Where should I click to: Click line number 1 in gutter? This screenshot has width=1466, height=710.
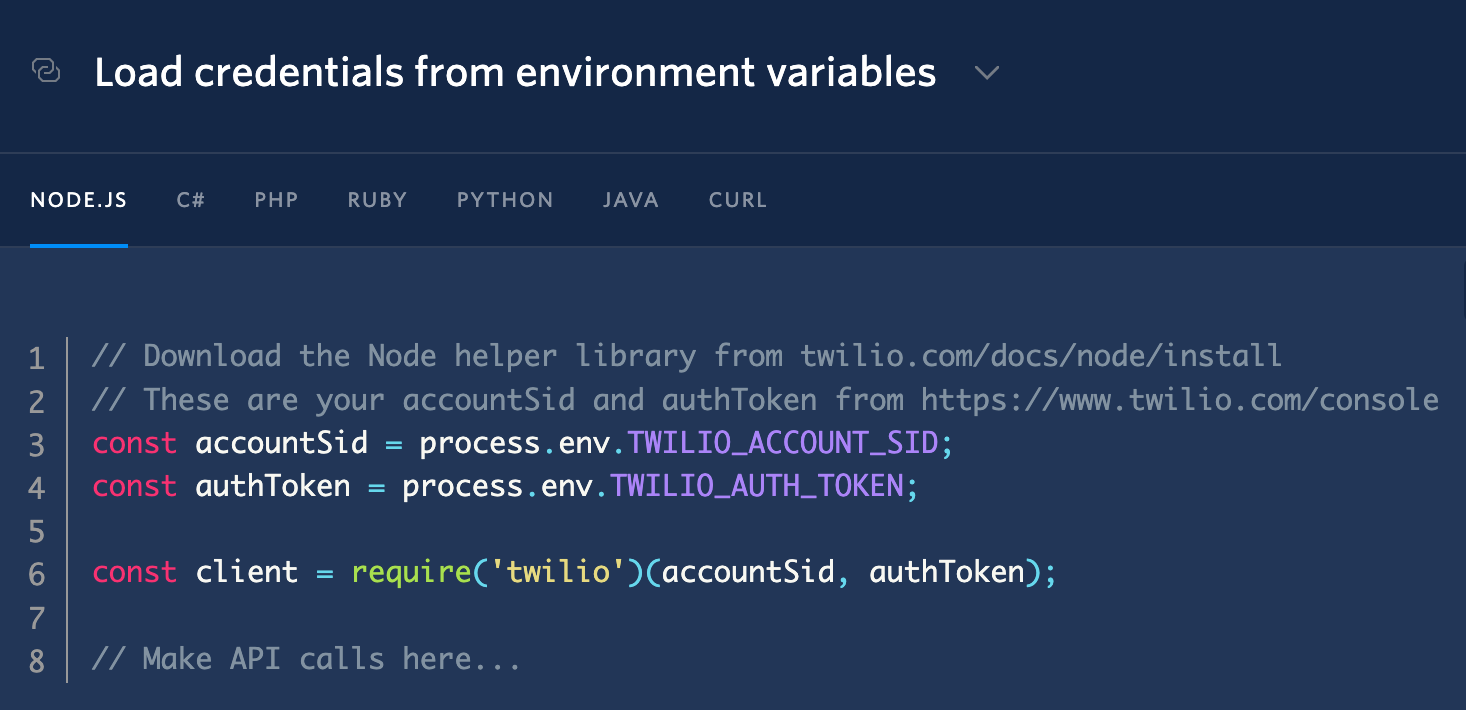37,357
